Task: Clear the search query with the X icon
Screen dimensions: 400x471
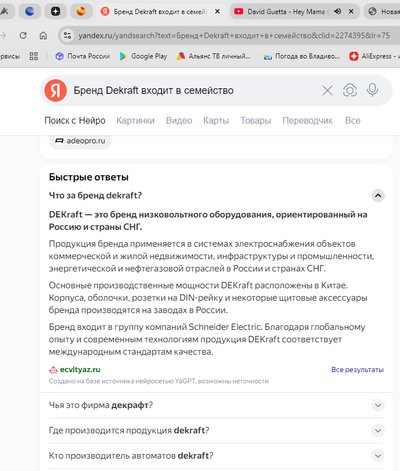Action: pos(327,90)
